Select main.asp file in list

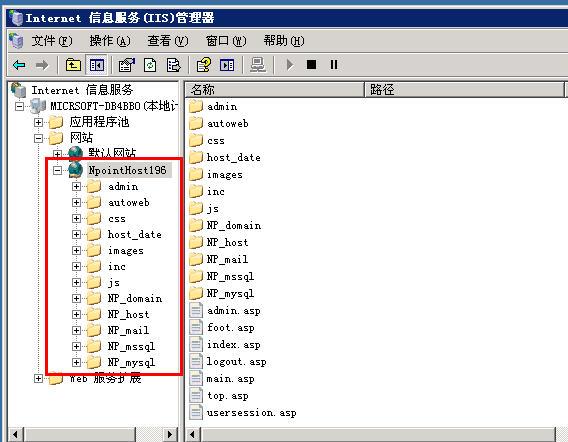pyautogui.click(x=231, y=379)
